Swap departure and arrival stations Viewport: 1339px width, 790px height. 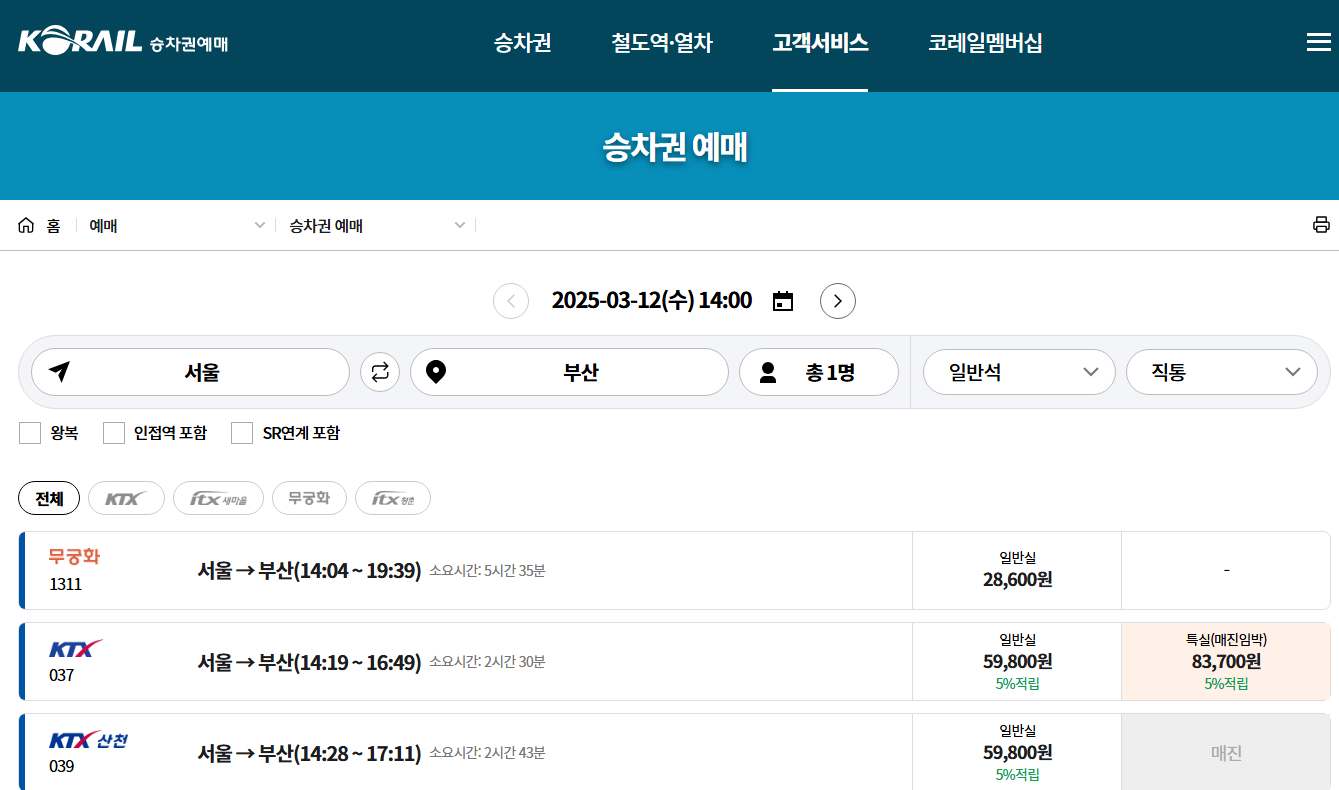pos(380,372)
